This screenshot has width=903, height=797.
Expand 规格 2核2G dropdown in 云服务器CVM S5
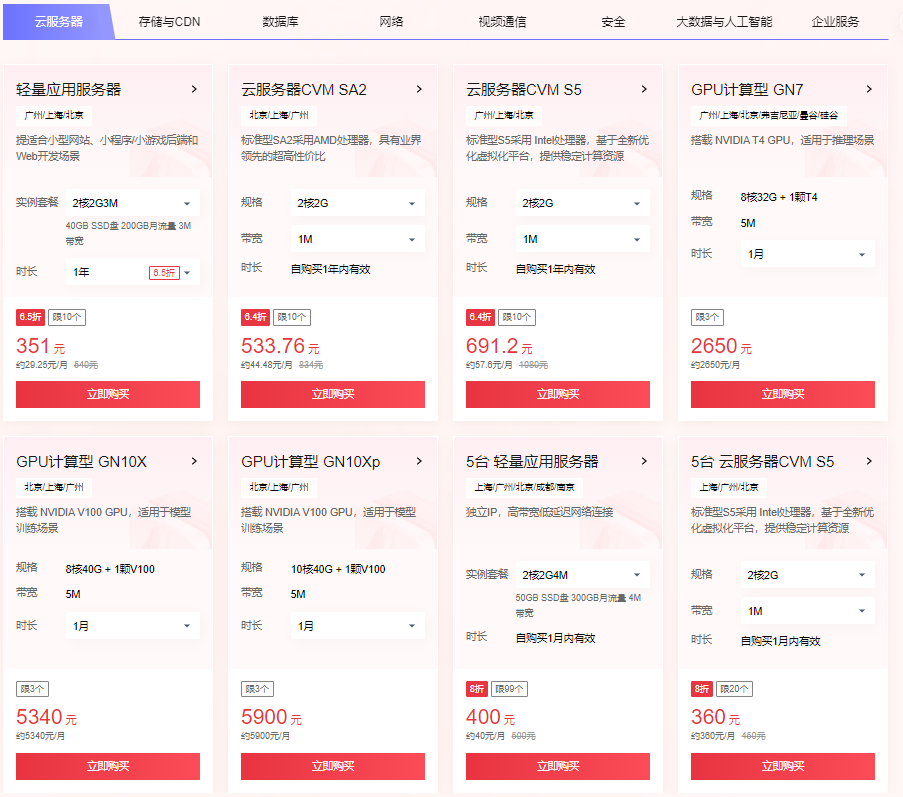tap(583, 203)
